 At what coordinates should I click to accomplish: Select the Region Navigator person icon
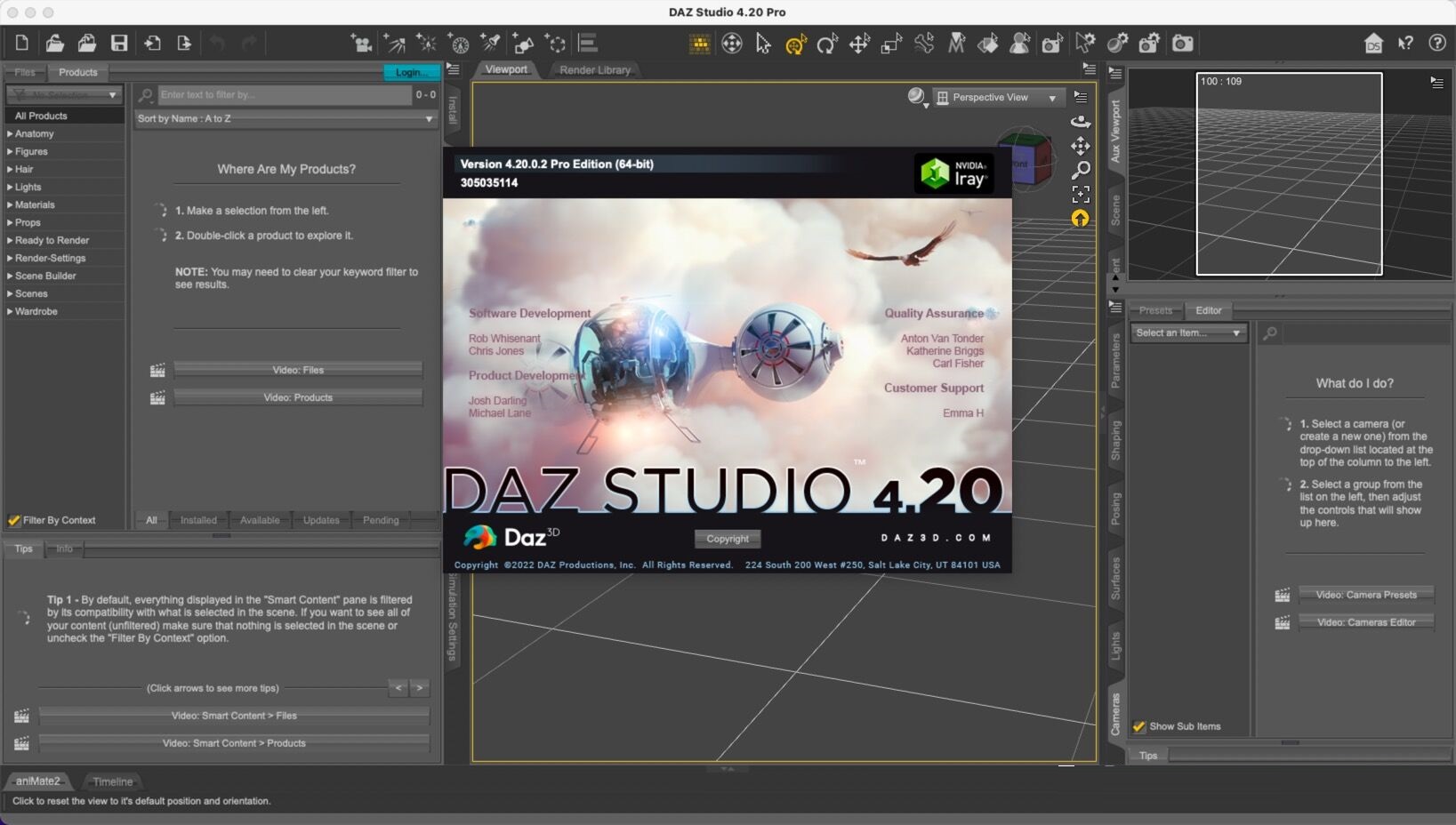pyautogui.click(x=1020, y=43)
